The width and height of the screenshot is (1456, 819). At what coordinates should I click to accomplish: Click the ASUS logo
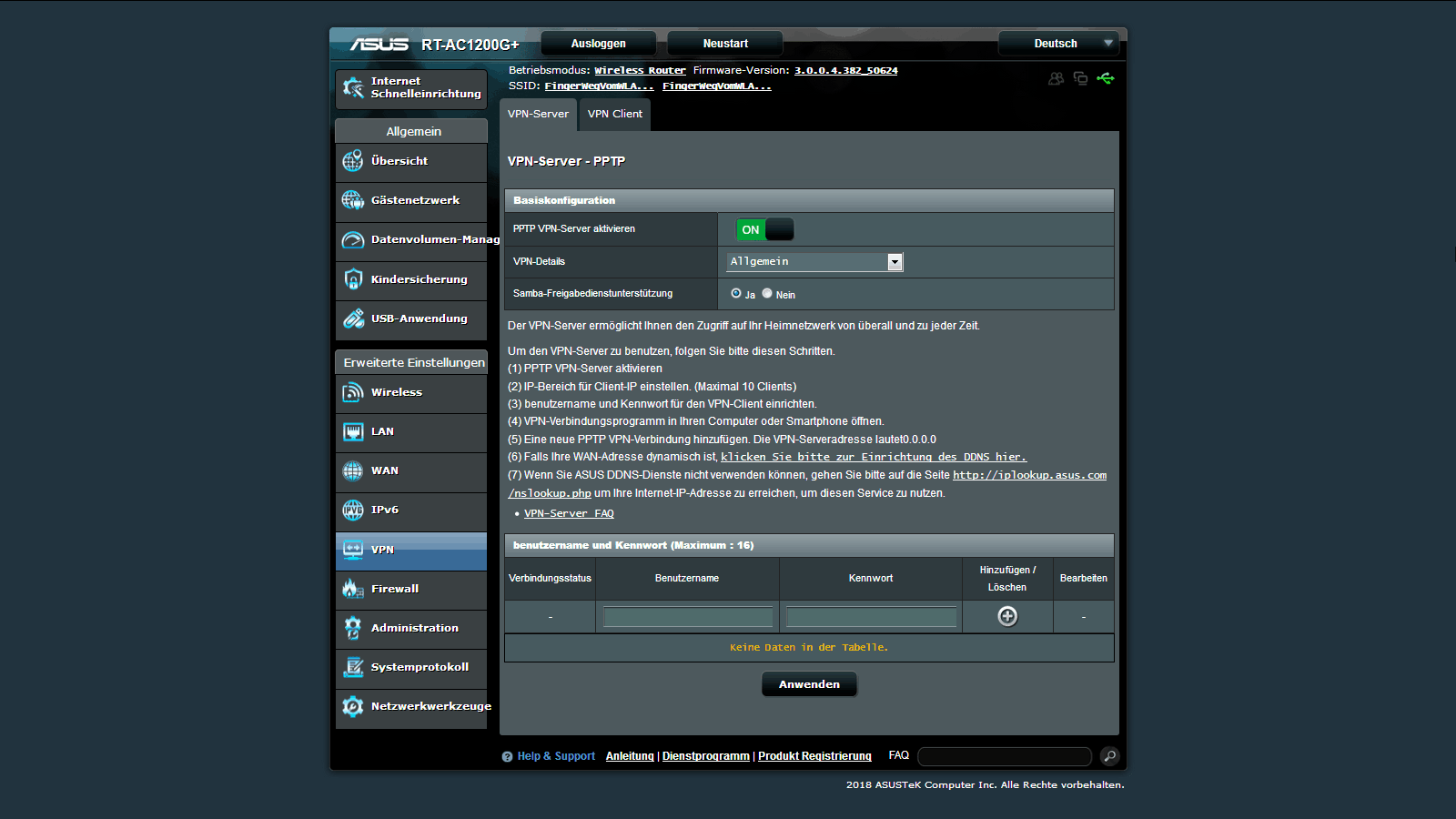[379, 44]
